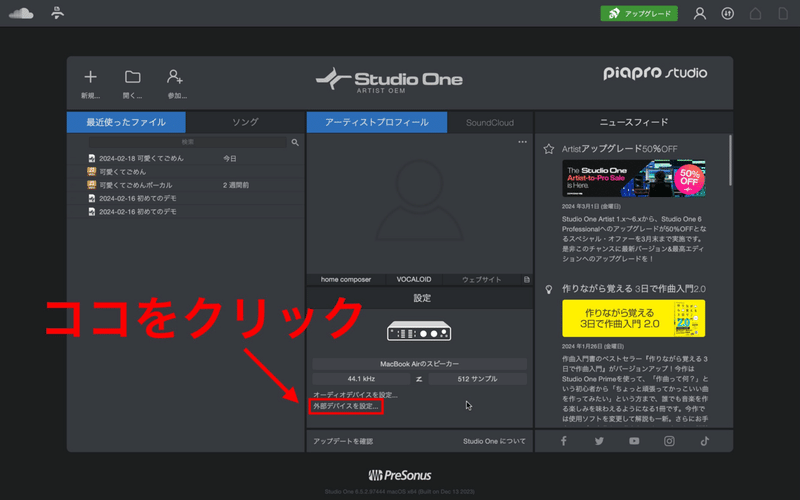Click the transfers icon in top bar
The width and height of the screenshot is (800, 500).
(728, 13)
